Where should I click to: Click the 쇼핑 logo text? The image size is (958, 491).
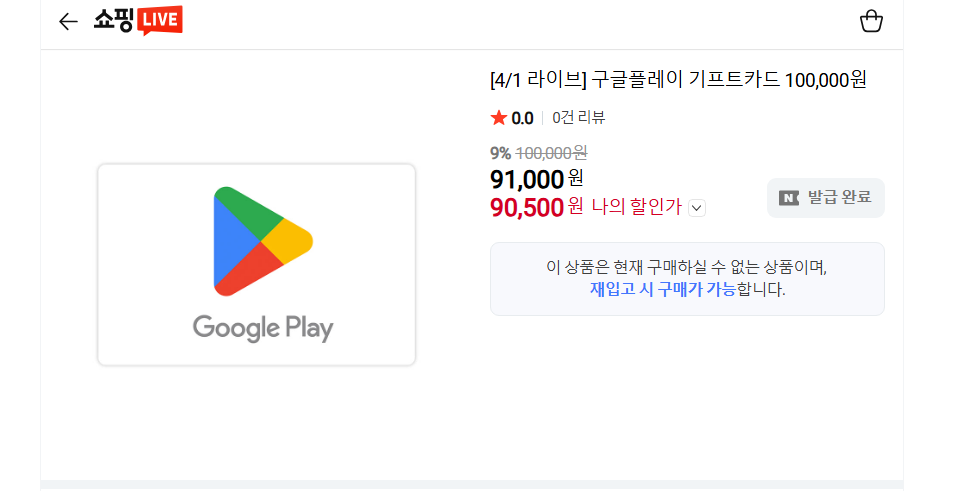click(x=113, y=21)
